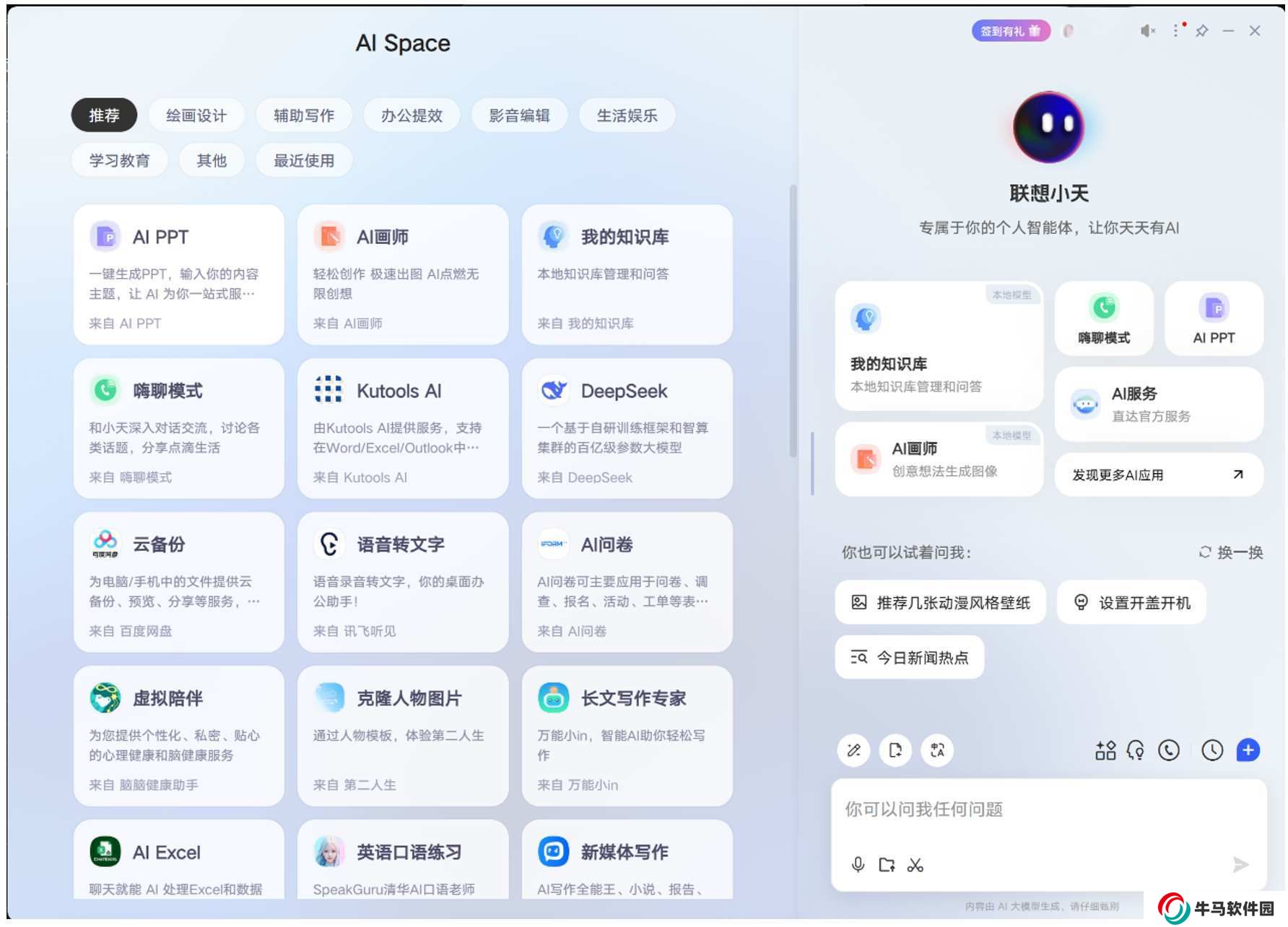Click the folder upload icon in input box
Viewport: 1288px width, 927px height.
click(887, 864)
